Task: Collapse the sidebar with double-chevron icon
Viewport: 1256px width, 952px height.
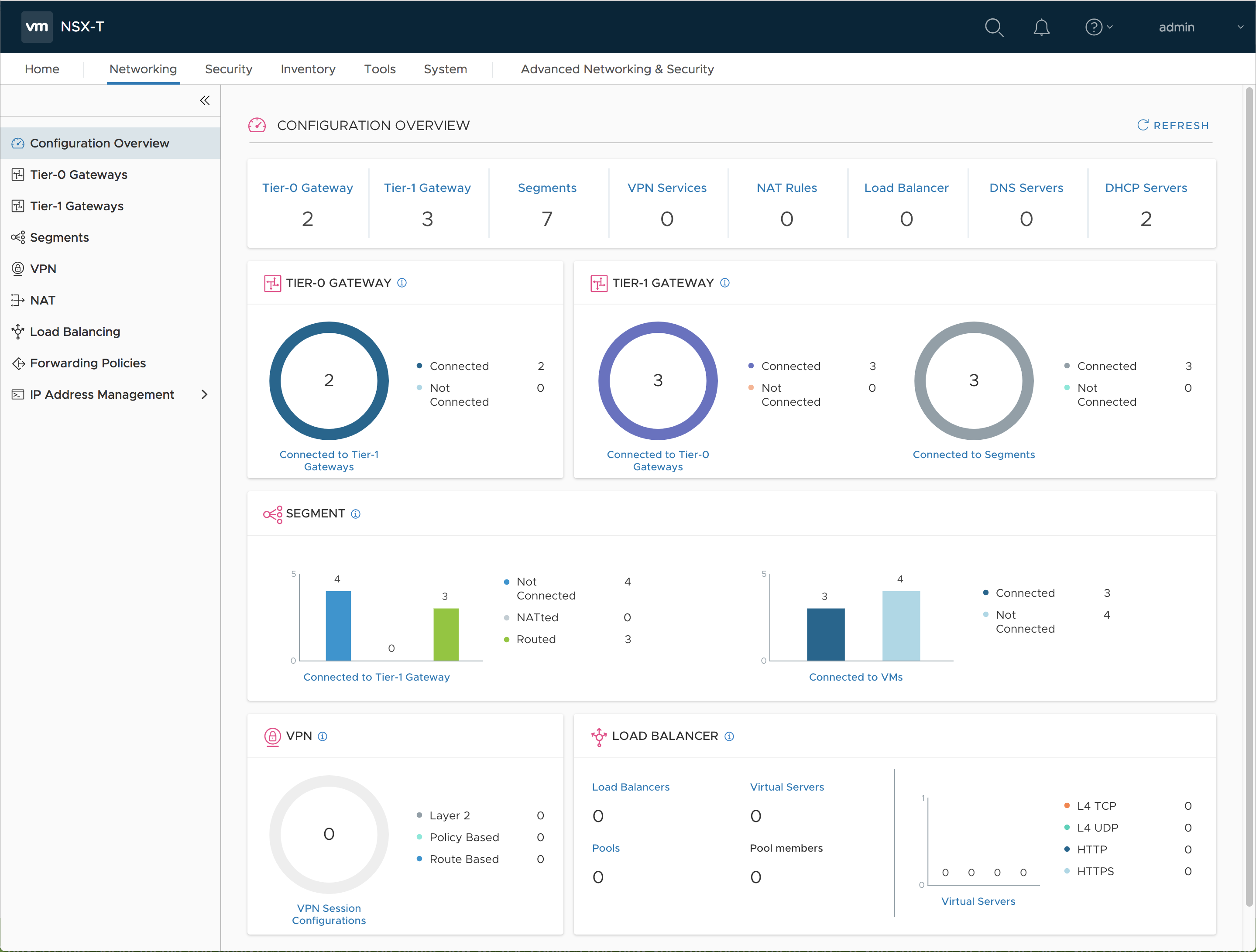Action: coord(205,100)
